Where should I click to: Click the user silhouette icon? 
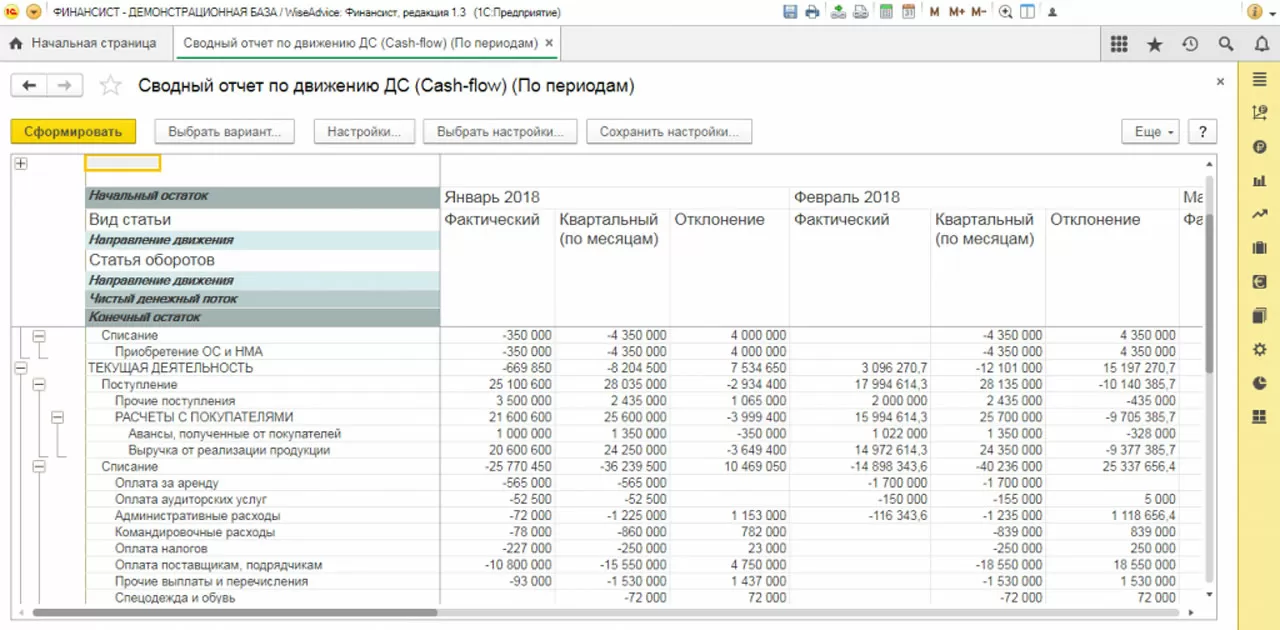[x=1053, y=12]
